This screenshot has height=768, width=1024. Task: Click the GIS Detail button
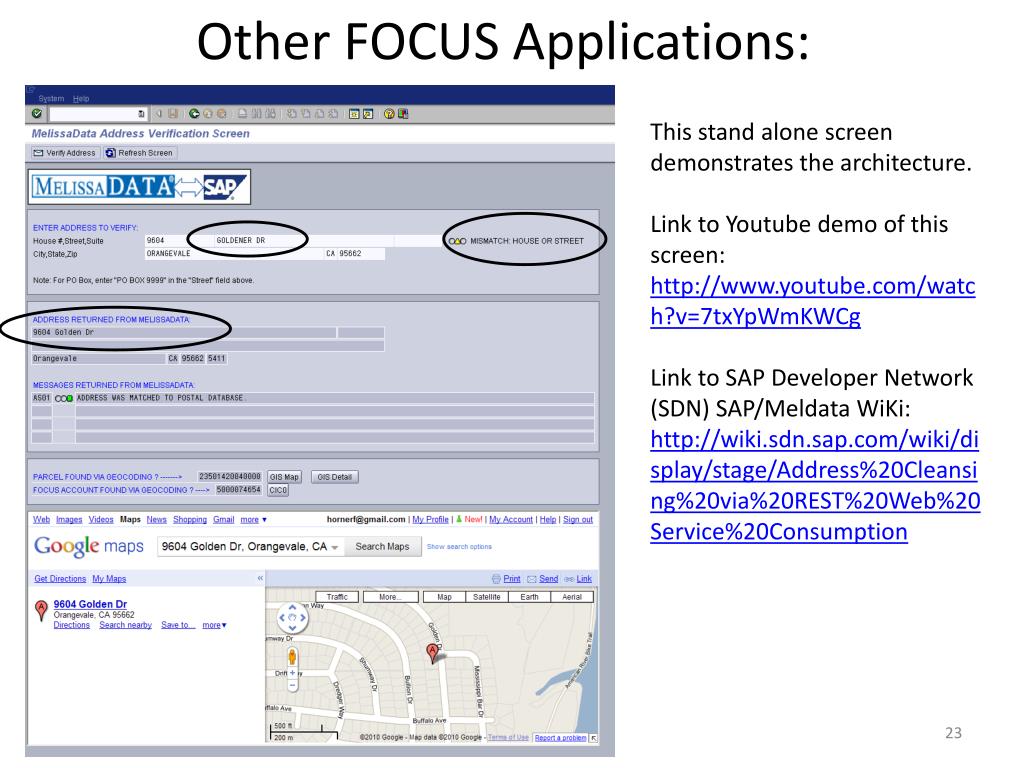[x=334, y=477]
